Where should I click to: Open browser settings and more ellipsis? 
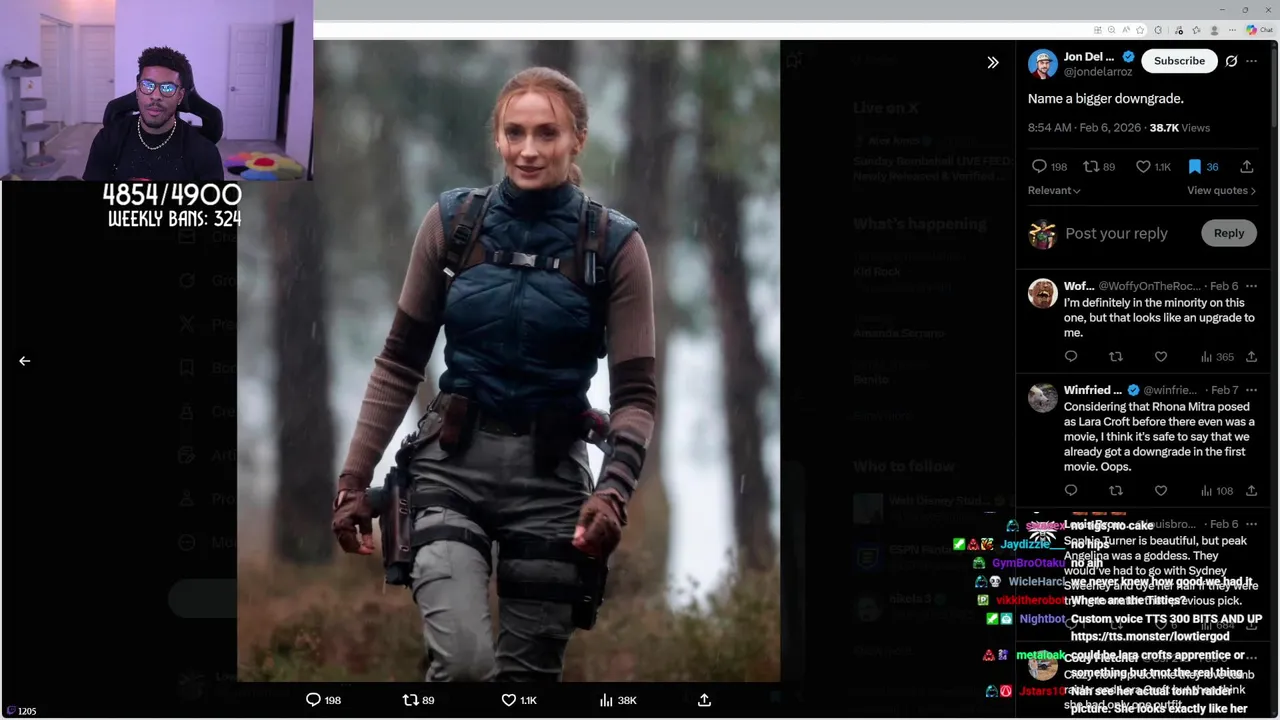[x=1232, y=30]
